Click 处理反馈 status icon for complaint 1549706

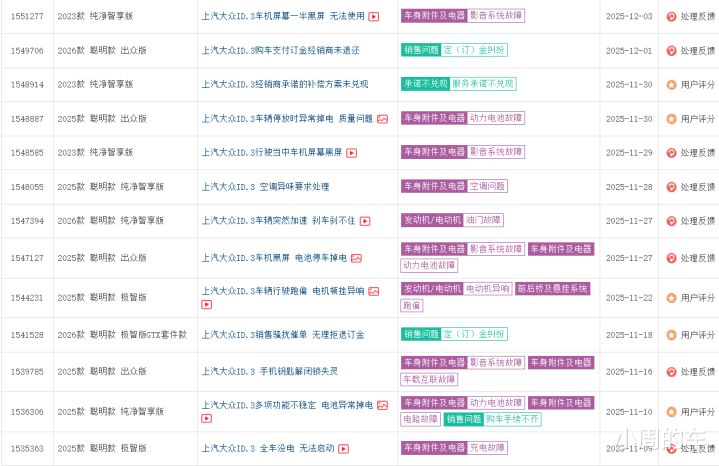pos(671,51)
